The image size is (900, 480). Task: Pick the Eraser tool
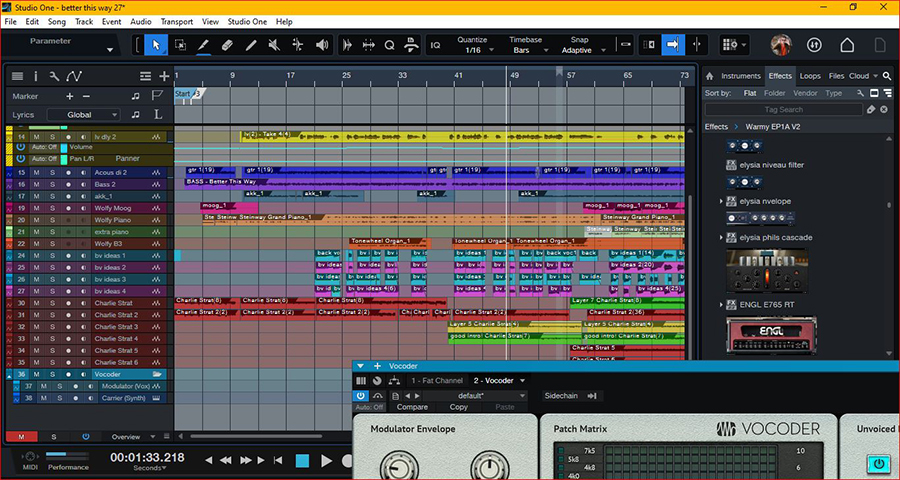(x=227, y=45)
